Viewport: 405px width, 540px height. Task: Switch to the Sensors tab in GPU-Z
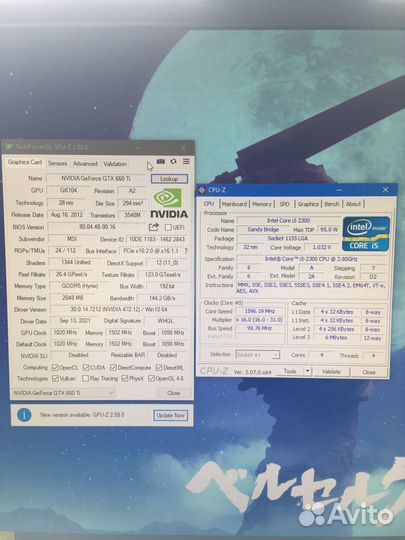(x=57, y=163)
